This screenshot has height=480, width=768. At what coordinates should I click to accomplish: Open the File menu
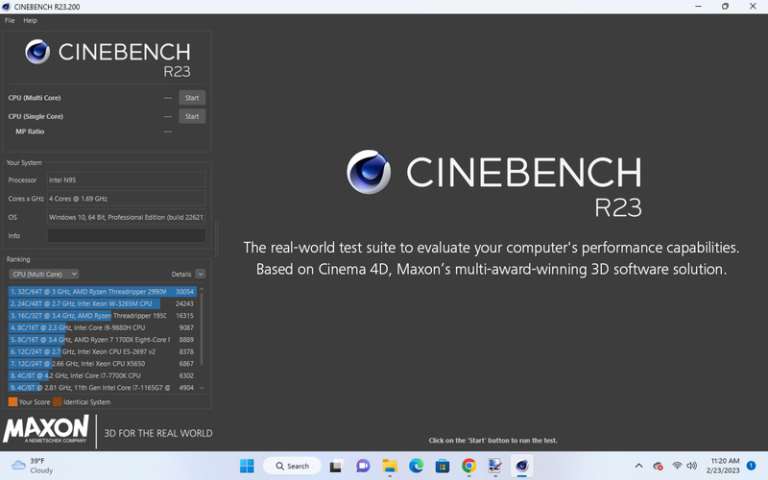(x=10, y=20)
